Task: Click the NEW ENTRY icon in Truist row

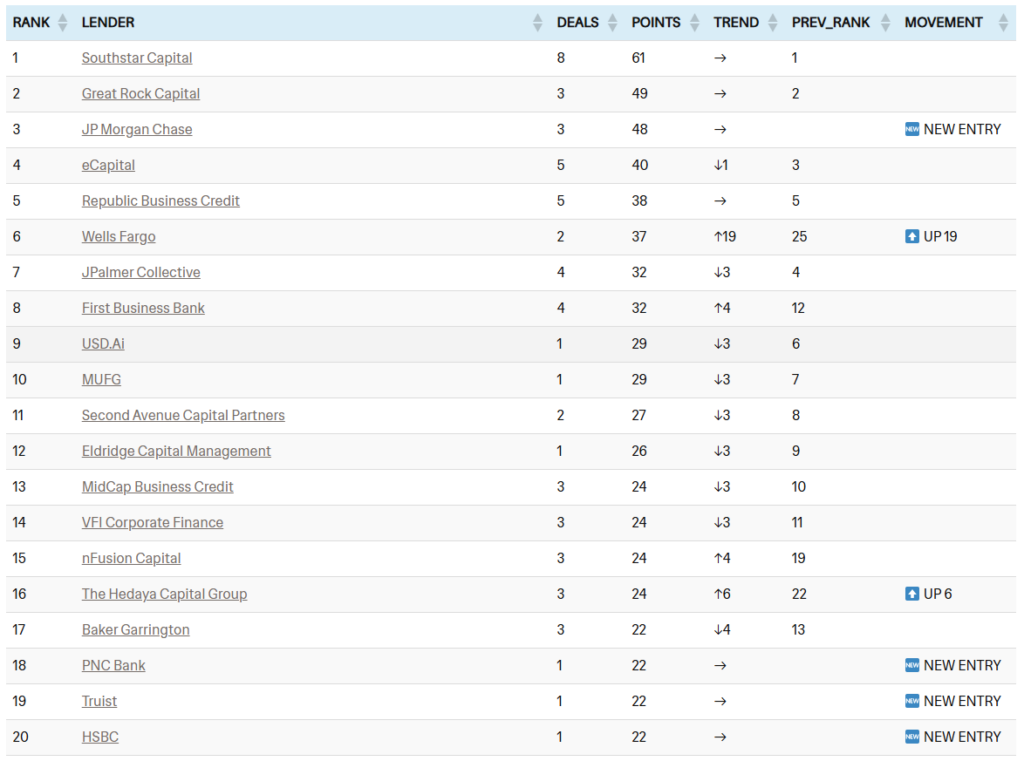Action: click(912, 701)
